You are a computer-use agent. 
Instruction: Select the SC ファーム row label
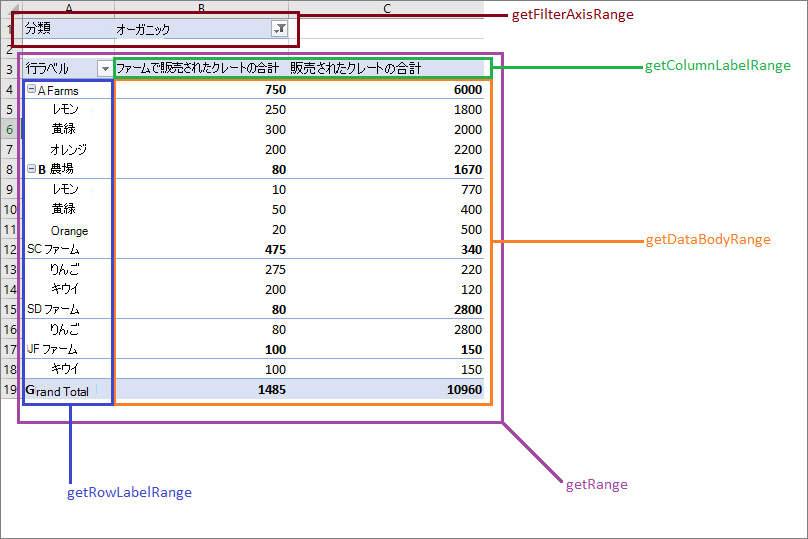tap(53, 249)
